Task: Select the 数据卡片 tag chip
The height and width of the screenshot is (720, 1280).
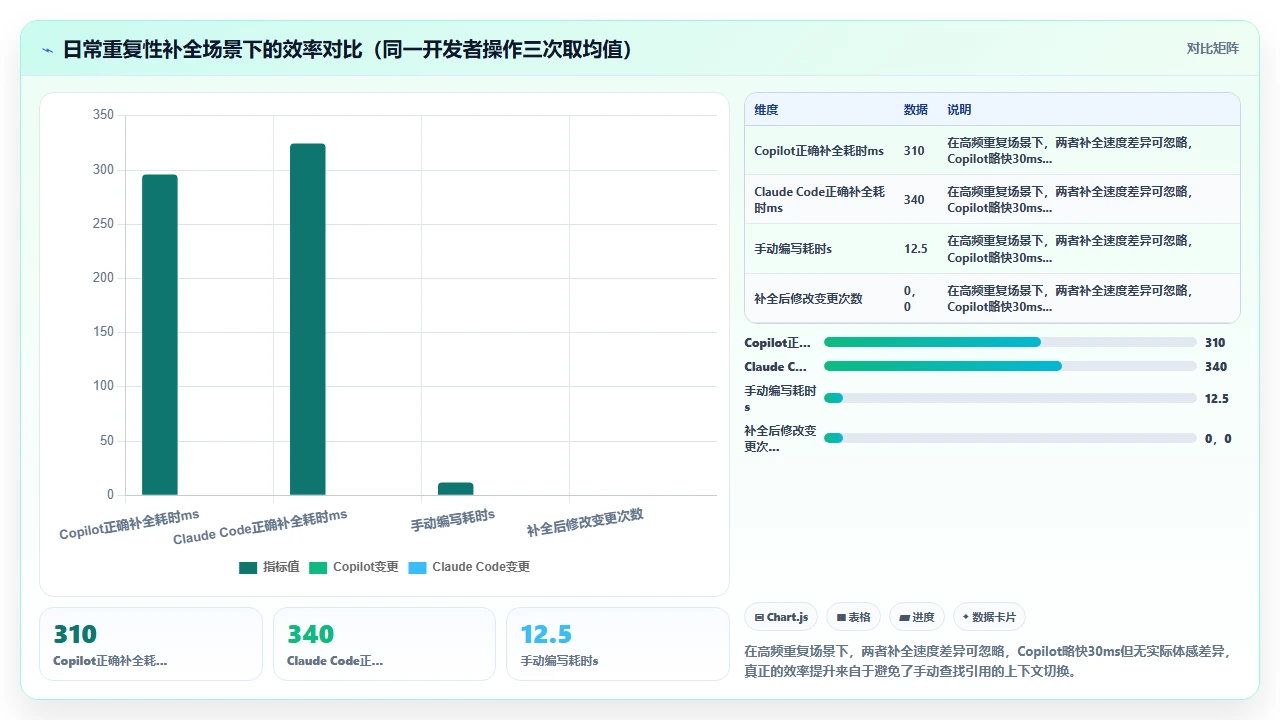Action: click(x=990, y=617)
